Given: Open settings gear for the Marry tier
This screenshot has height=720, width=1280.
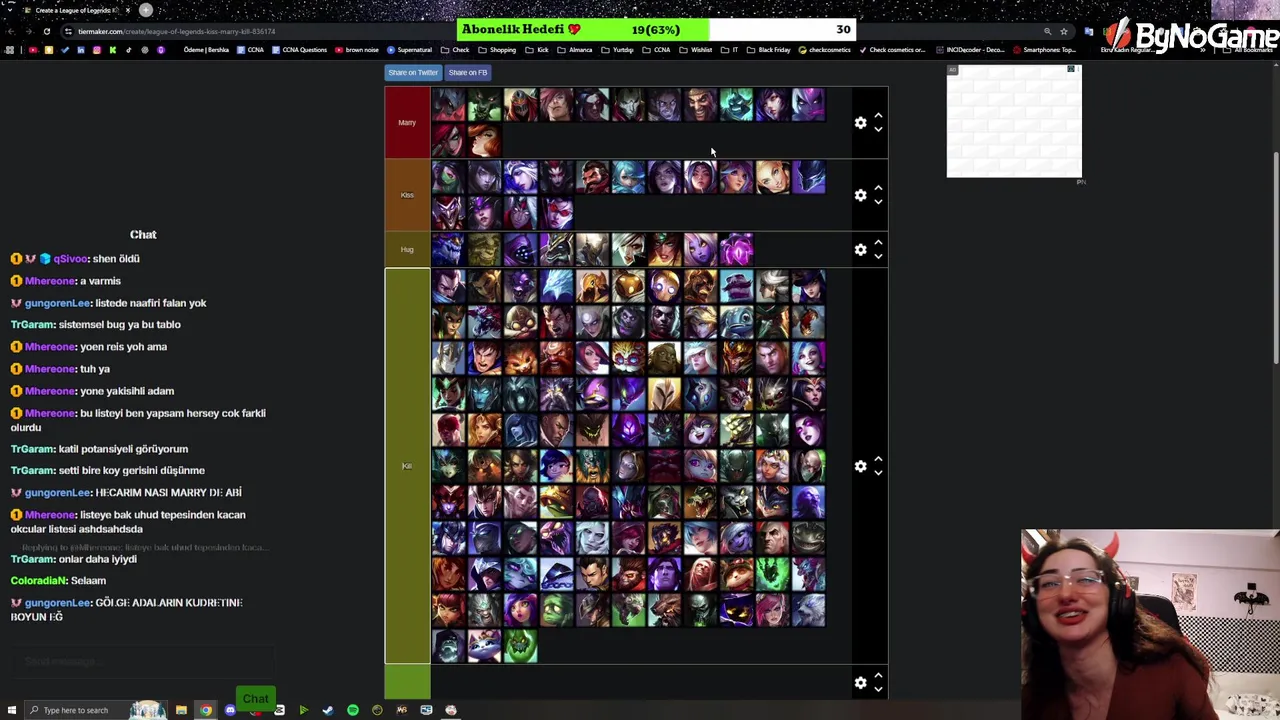Looking at the screenshot, I should pos(860,123).
